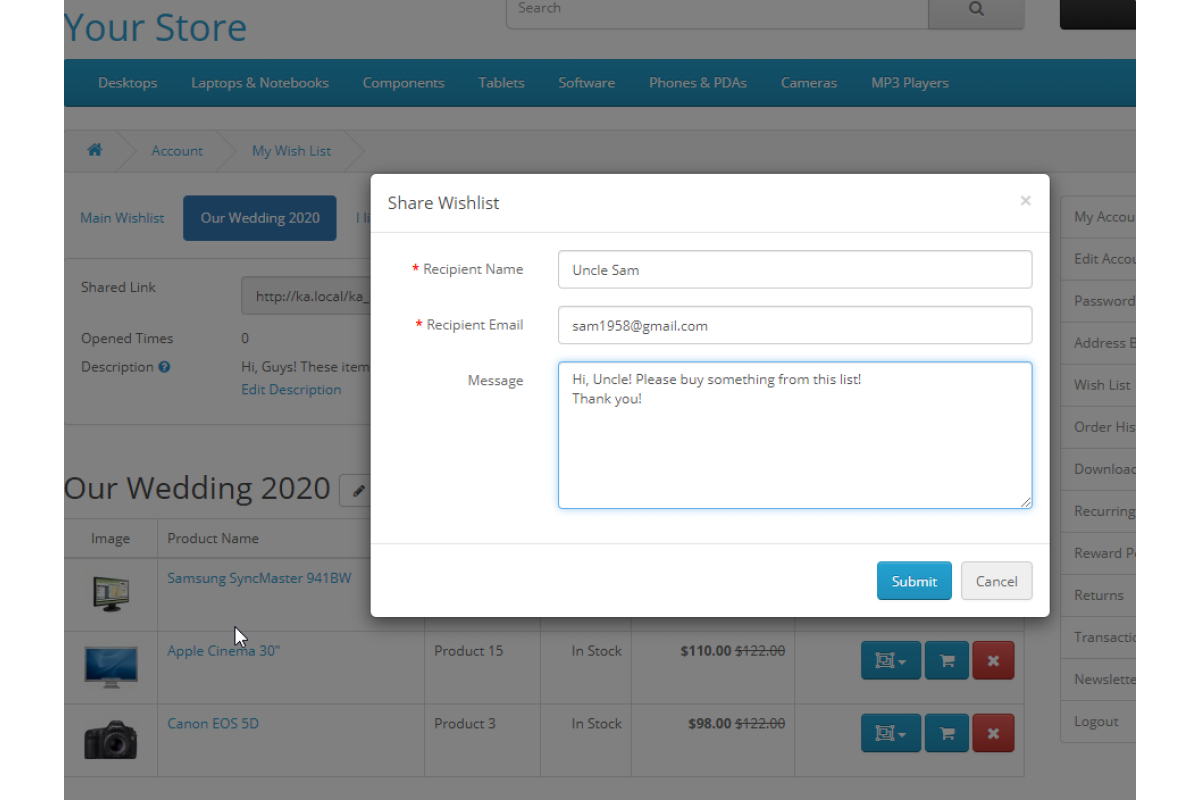Click the search magnifier button
This screenshot has width=1200, height=800.
click(x=976, y=10)
